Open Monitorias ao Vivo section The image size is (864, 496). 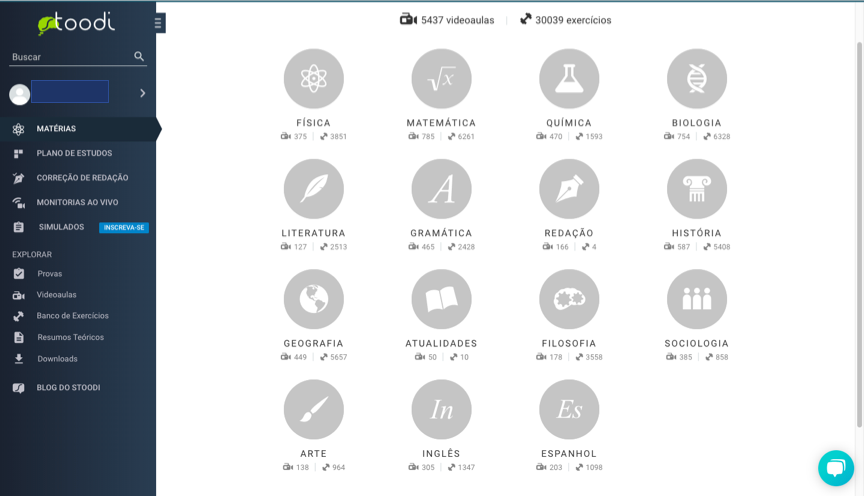(77, 202)
